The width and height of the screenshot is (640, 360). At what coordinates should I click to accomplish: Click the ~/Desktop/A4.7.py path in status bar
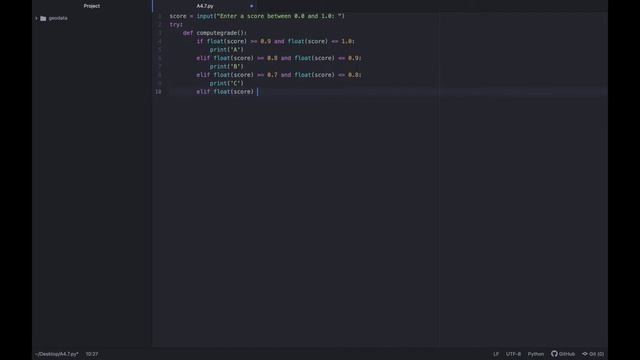[57, 354]
